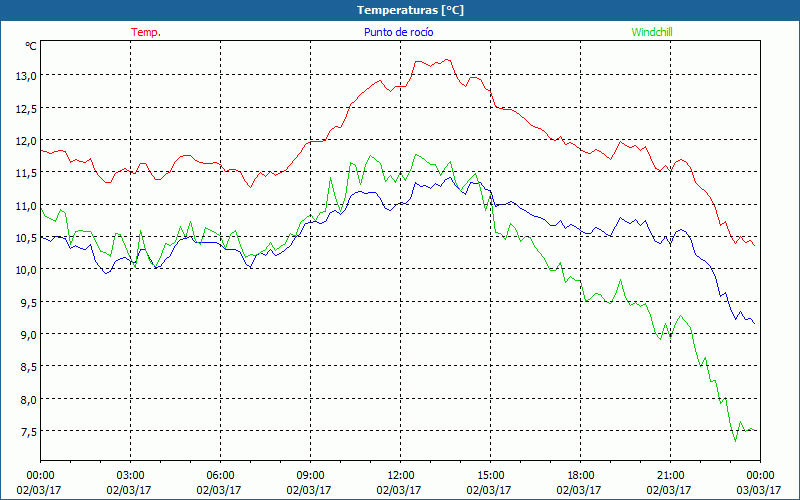800x500 pixels.
Task: Click the Punto de rocío legend label
Action: 398,32
